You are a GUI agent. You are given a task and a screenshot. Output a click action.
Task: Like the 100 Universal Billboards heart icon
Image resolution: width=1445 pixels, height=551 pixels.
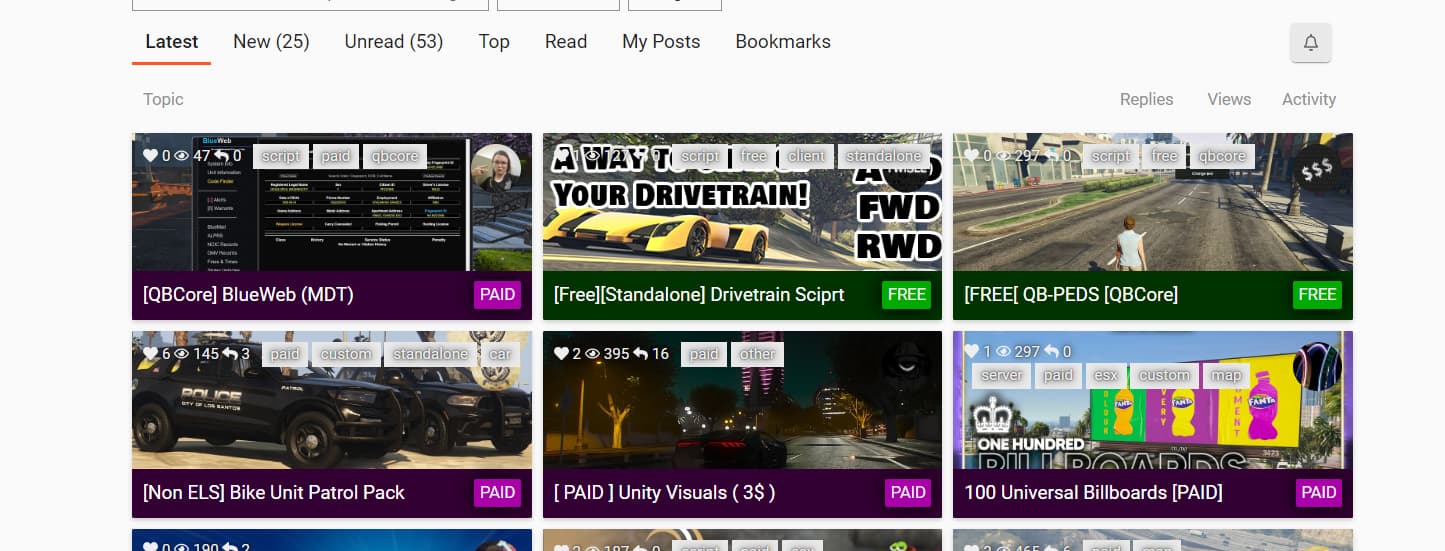pyautogui.click(x=972, y=352)
